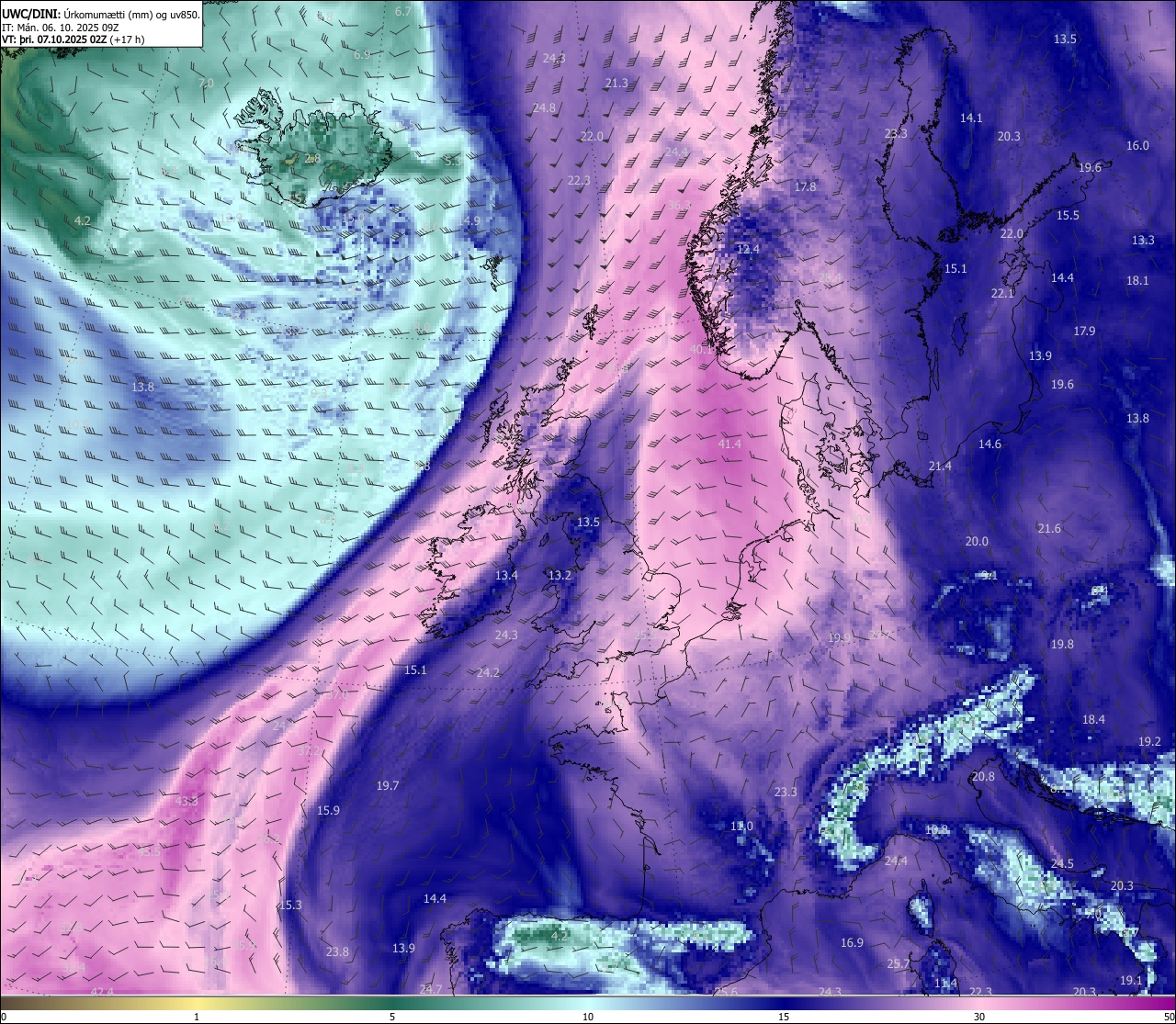This screenshot has height=1024, width=1176.
Task: Click the '16.9' value in the Mediterranean
Action: point(852,943)
